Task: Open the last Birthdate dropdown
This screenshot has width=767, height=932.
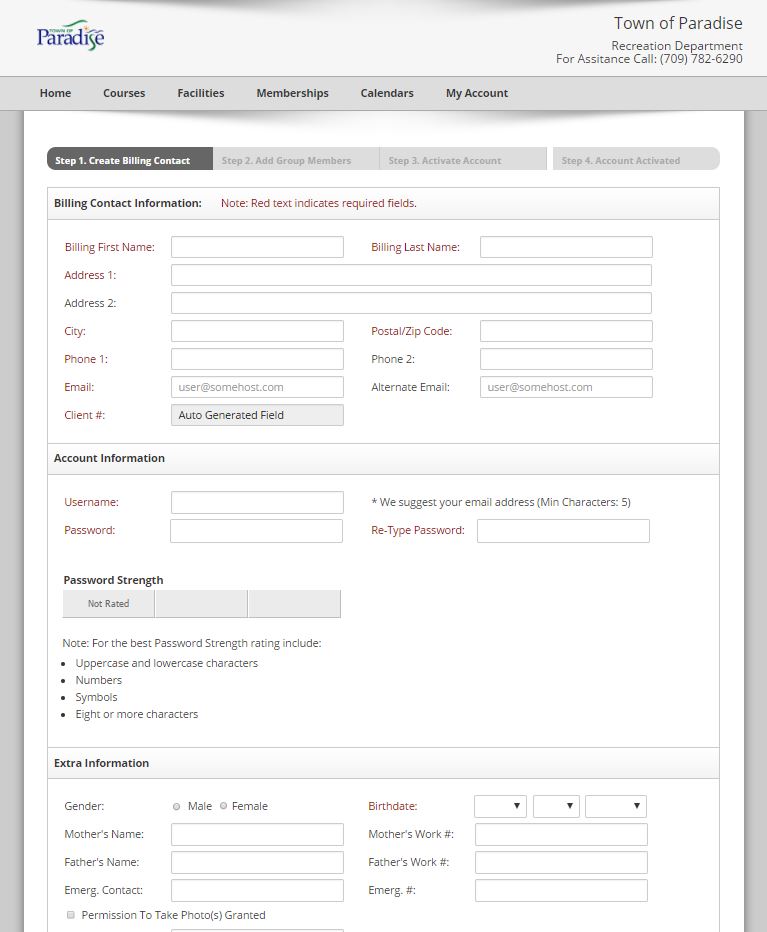Action: coord(615,806)
